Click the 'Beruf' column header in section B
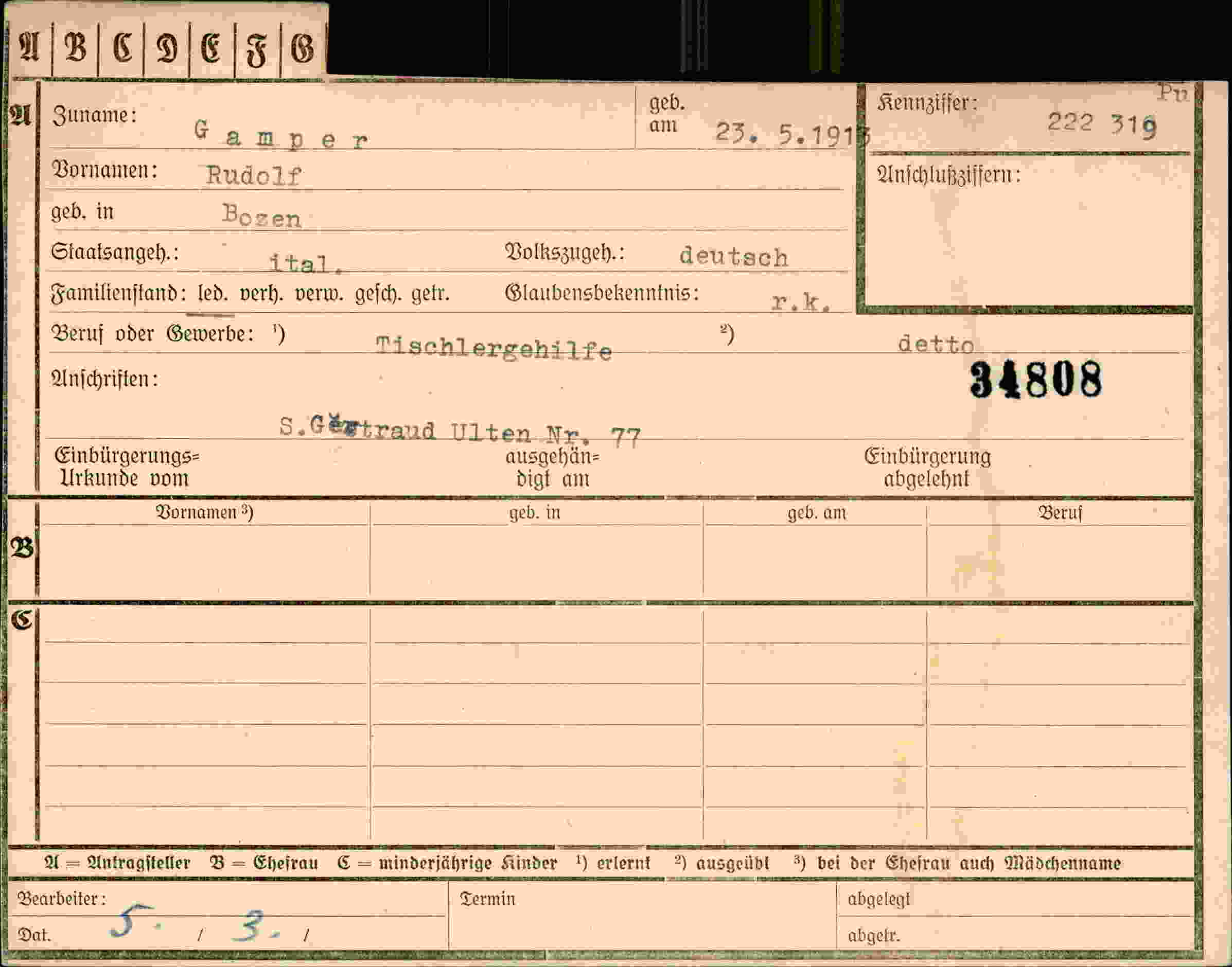1232x967 pixels. pyautogui.click(x=1060, y=513)
